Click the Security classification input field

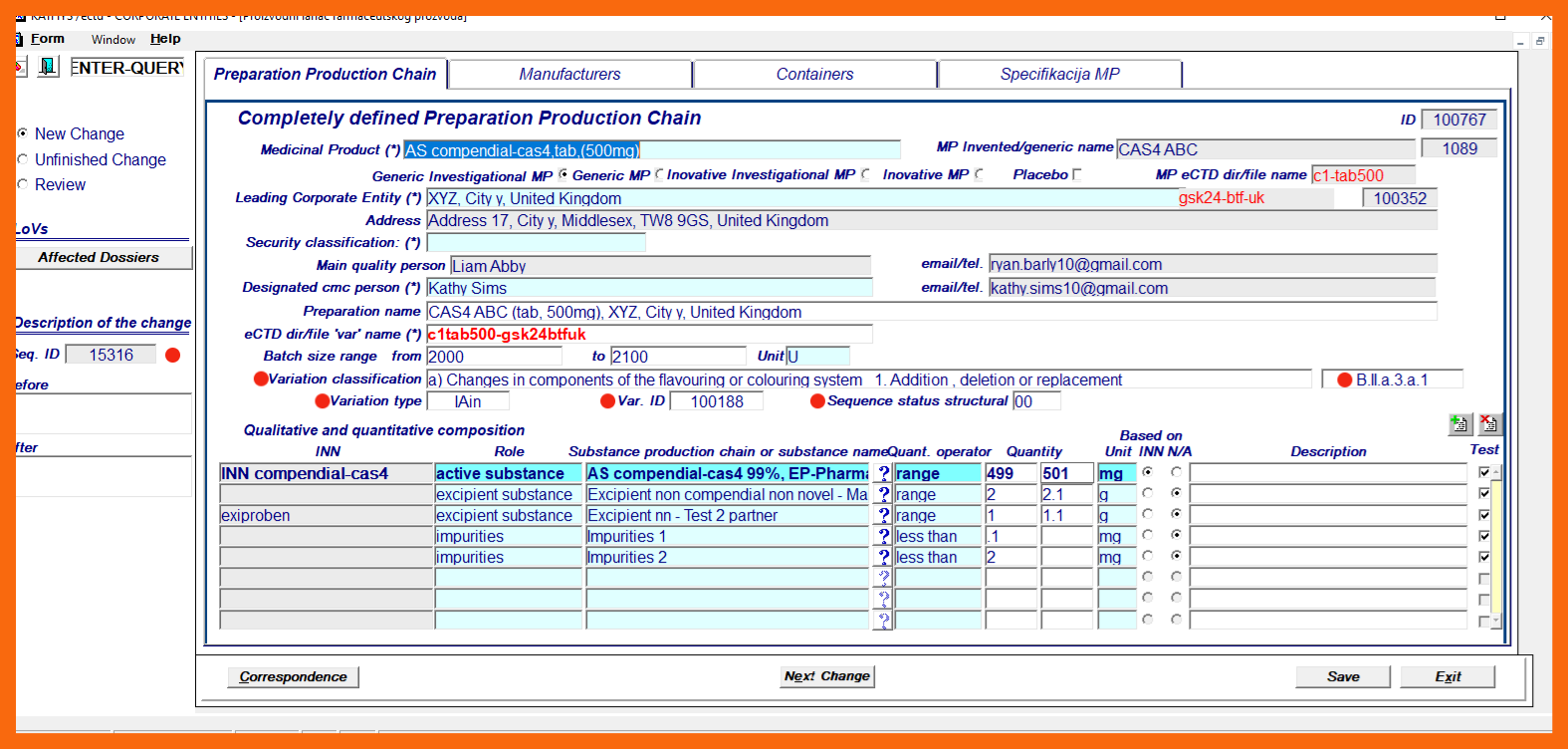[x=536, y=243]
